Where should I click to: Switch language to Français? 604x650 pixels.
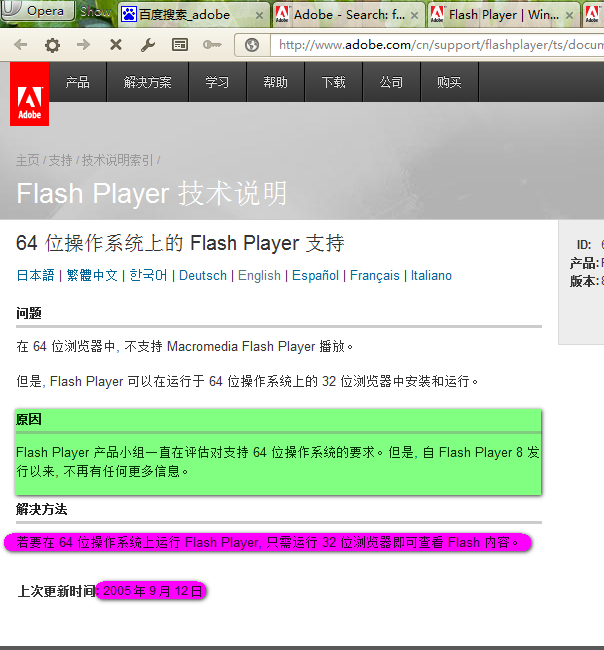coord(375,275)
